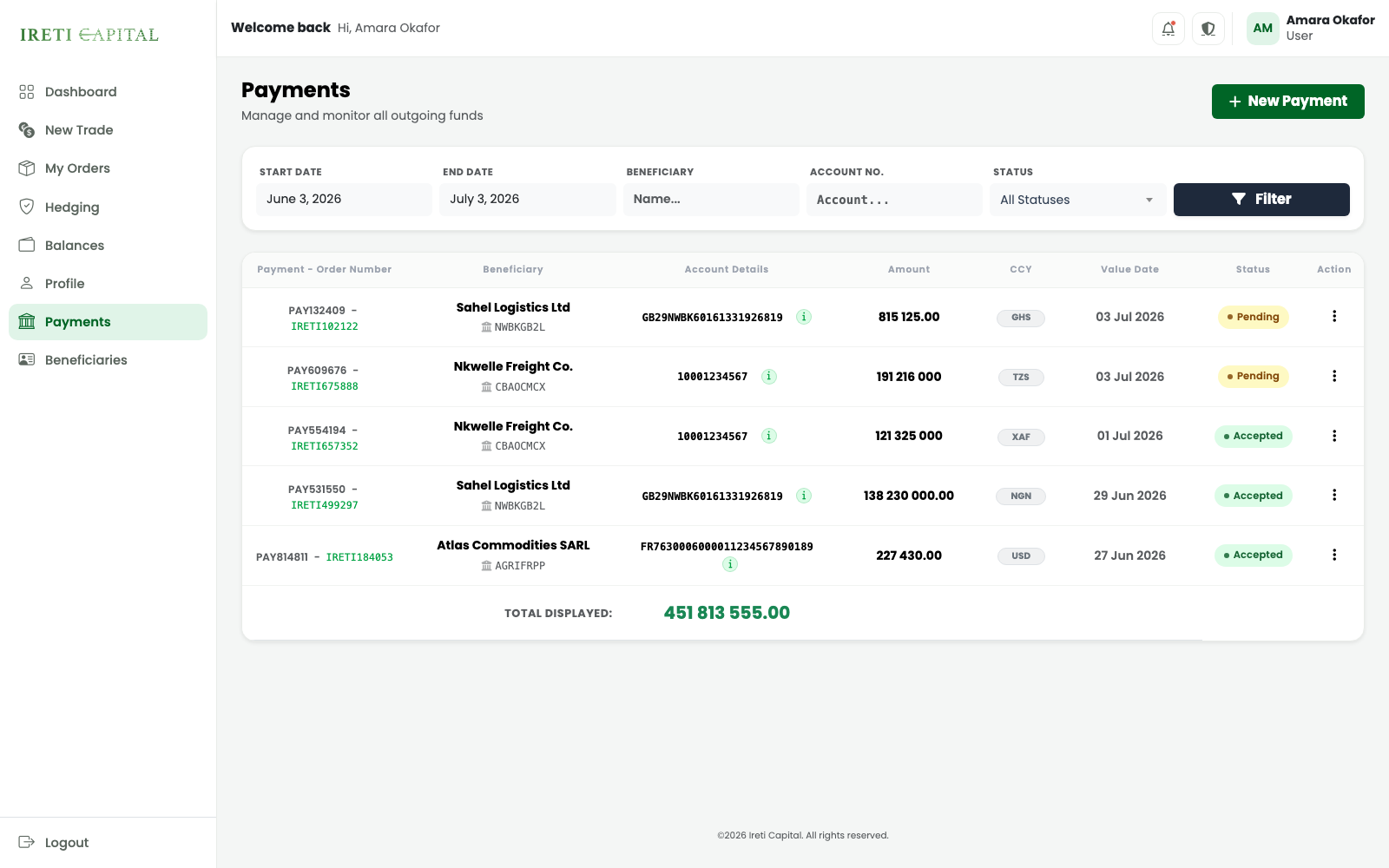Open info icon for PAY531550 account

[804, 496]
